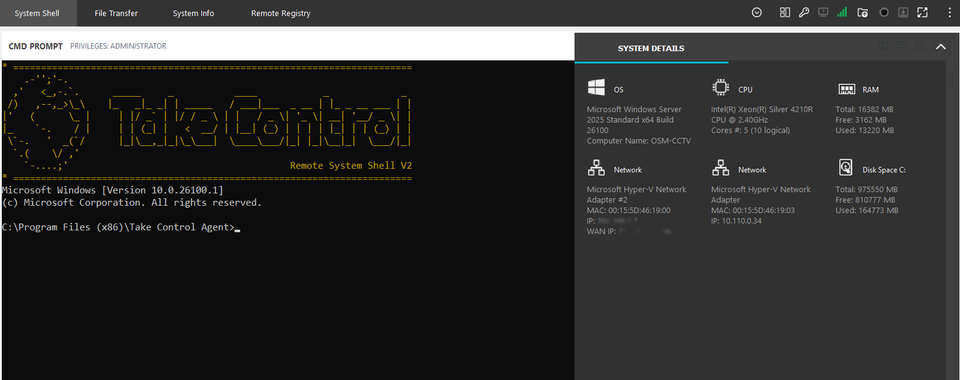The height and width of the screenshot is (380, 960).
Task: Click the CPU chip icon
Action: [x=721, y=88]
